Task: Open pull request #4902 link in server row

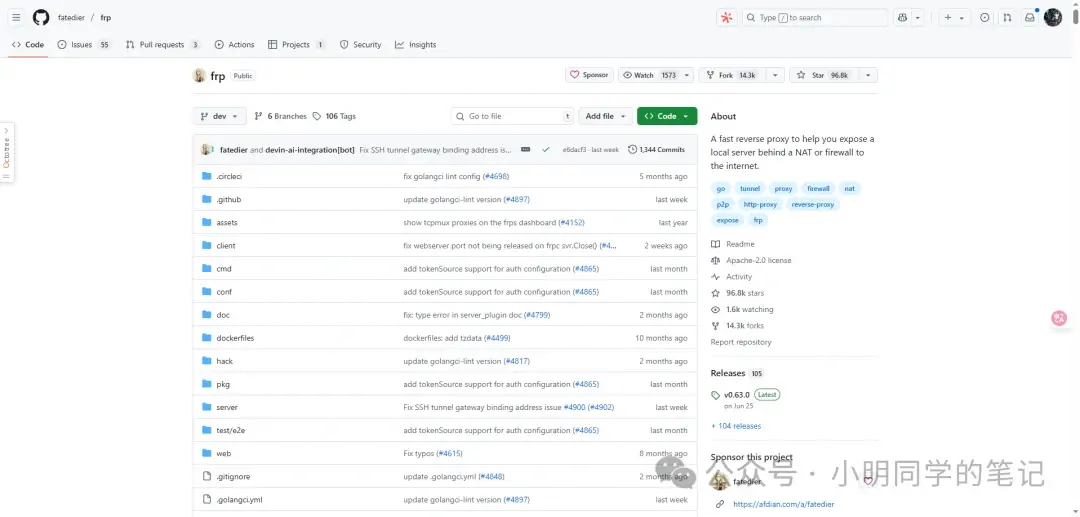Action: coord(601,408)
